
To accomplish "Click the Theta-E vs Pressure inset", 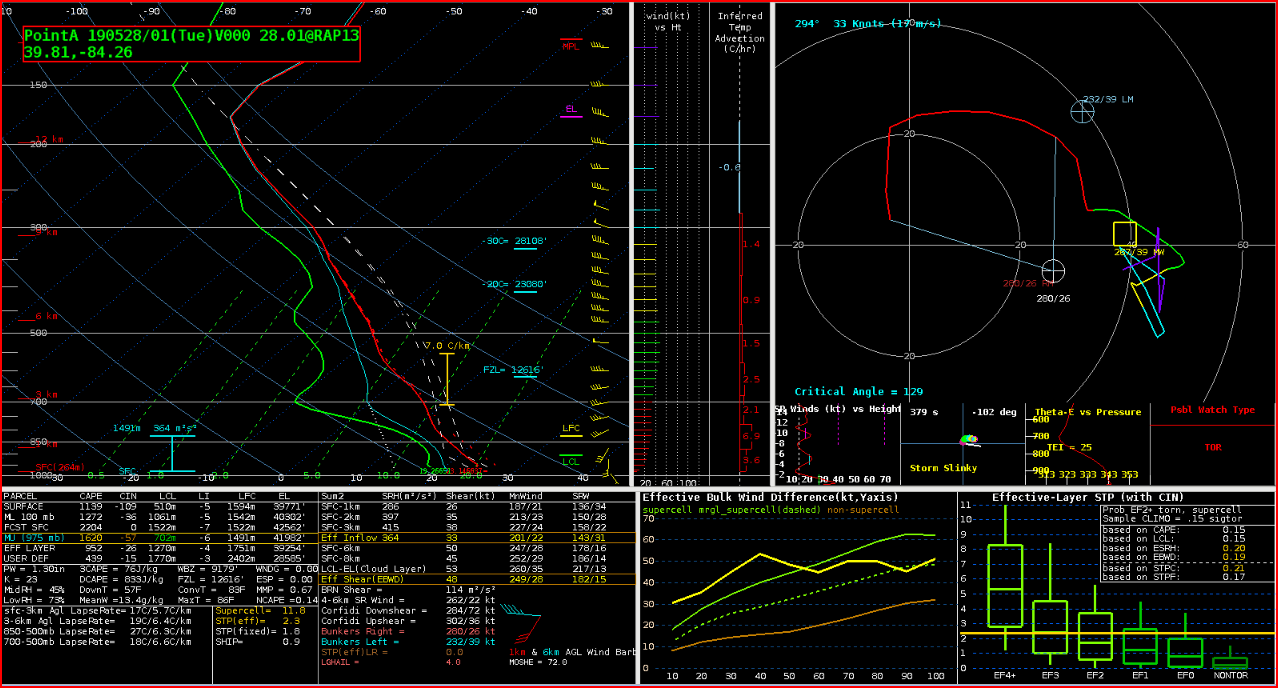I will (x=1088, y=445).
